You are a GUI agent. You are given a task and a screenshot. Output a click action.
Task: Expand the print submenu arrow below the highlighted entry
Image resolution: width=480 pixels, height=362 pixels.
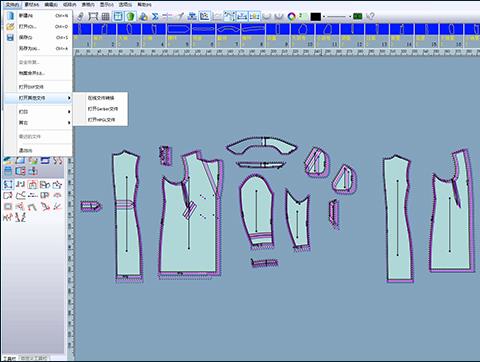click(69, 112)
